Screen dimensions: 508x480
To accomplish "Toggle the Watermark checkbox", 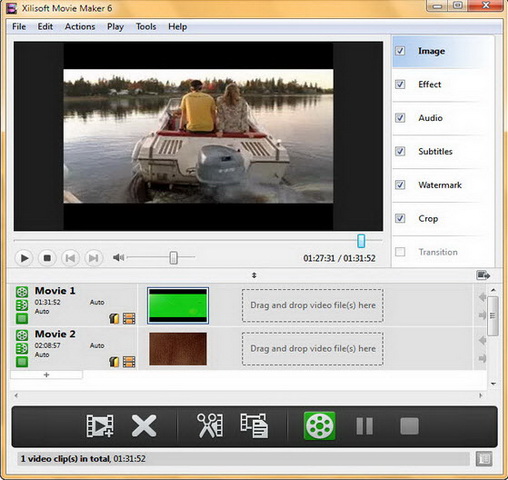I will point(400,185).
